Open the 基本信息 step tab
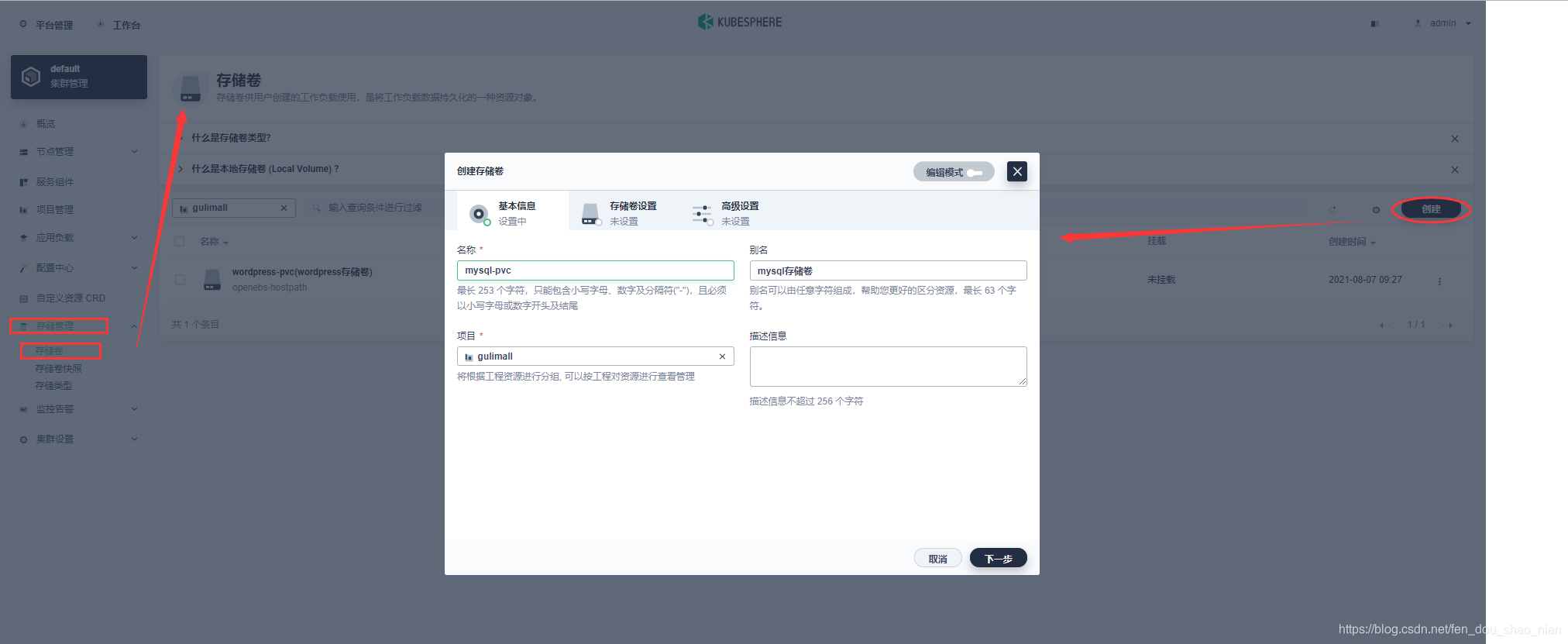The image size is (1568, 644). tap(513, 212)
